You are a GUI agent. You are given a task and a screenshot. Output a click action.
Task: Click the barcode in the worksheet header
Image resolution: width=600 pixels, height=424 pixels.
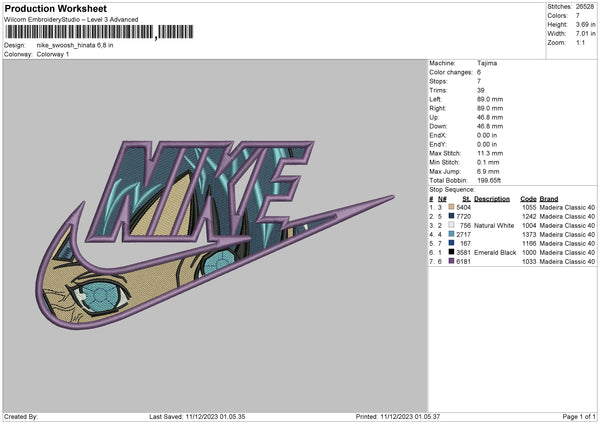click(x=78, y=33)
